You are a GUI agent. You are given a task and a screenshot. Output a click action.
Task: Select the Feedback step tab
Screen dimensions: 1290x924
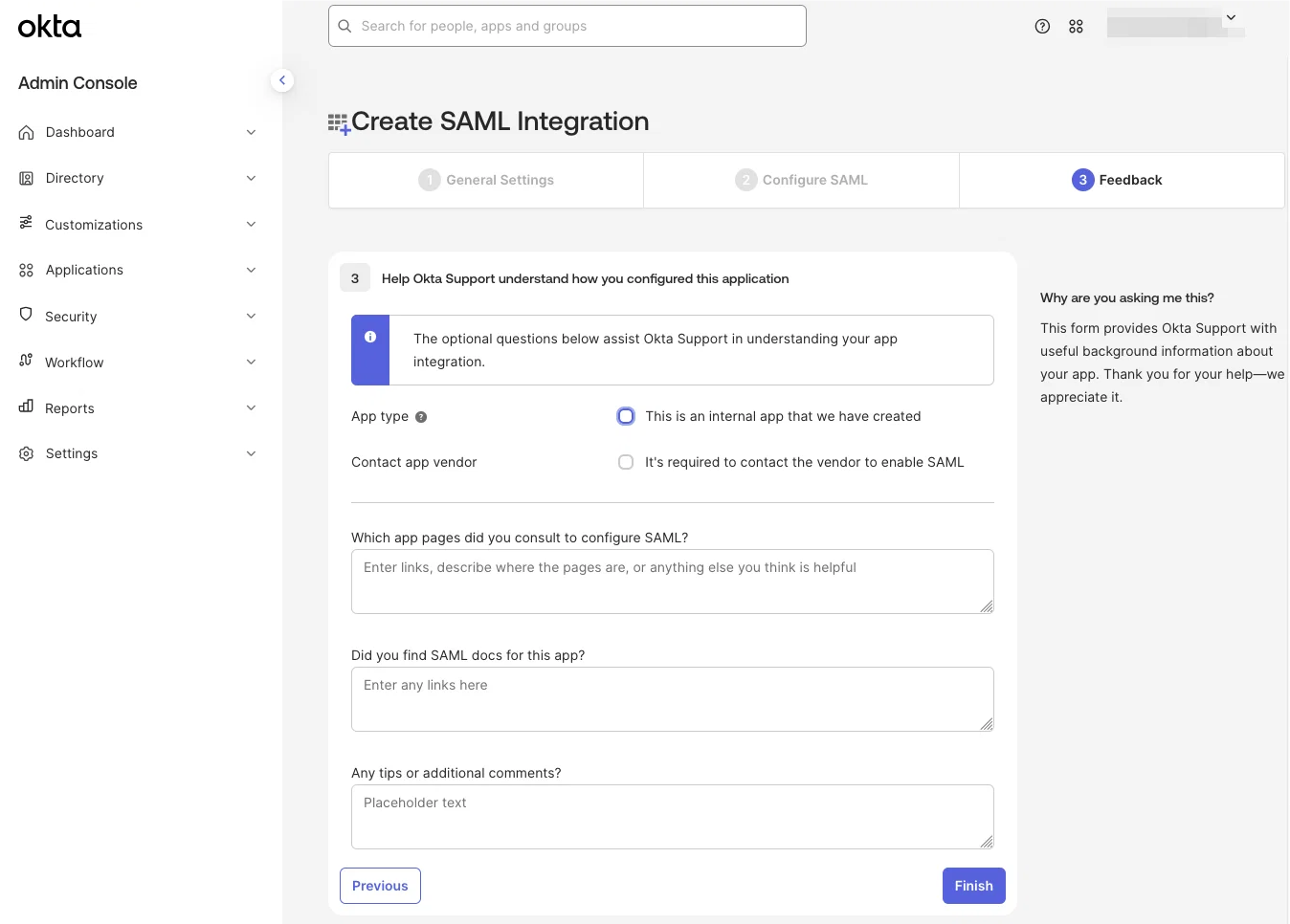tap(1122, 180)
